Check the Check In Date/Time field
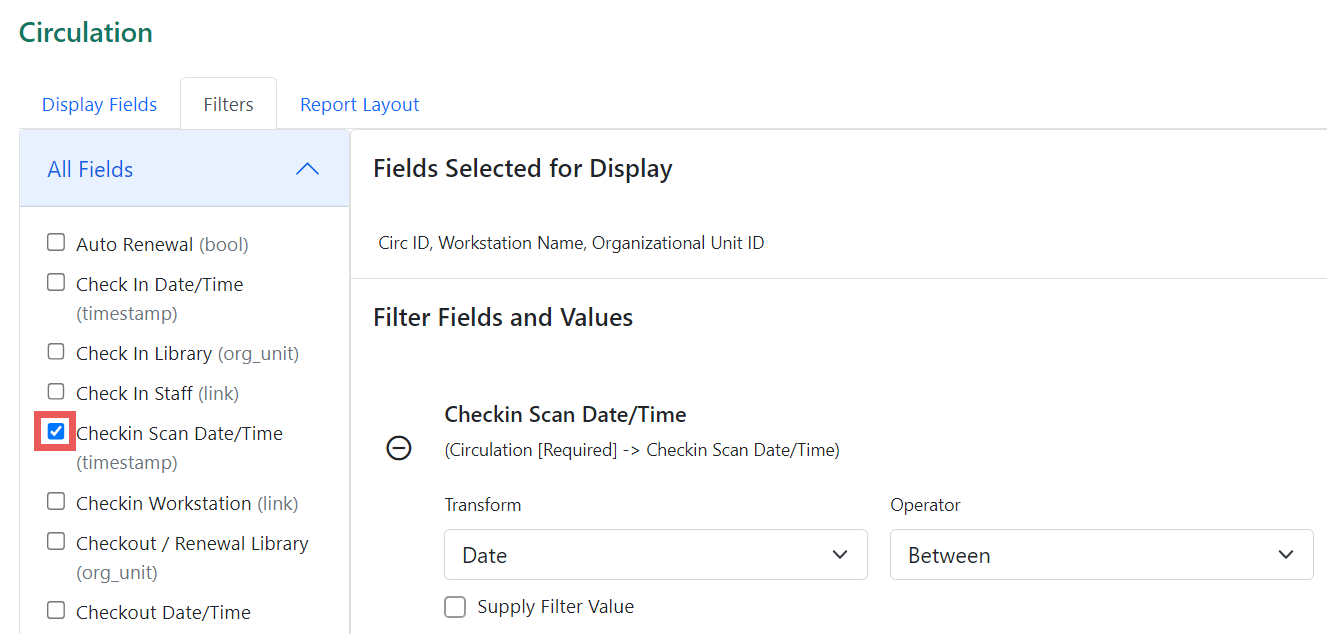 55,282
